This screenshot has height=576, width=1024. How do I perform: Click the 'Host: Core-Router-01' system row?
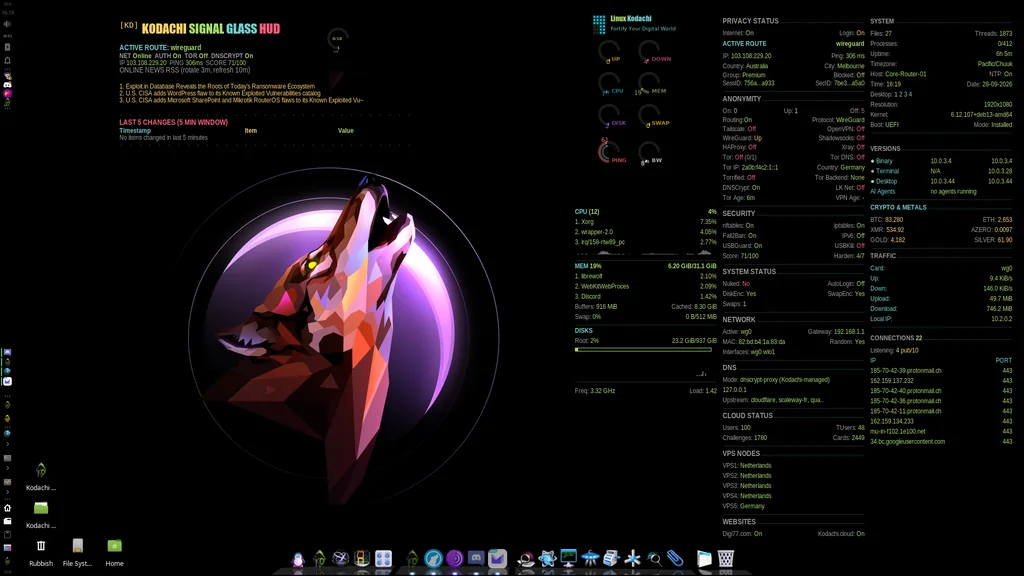898,74
